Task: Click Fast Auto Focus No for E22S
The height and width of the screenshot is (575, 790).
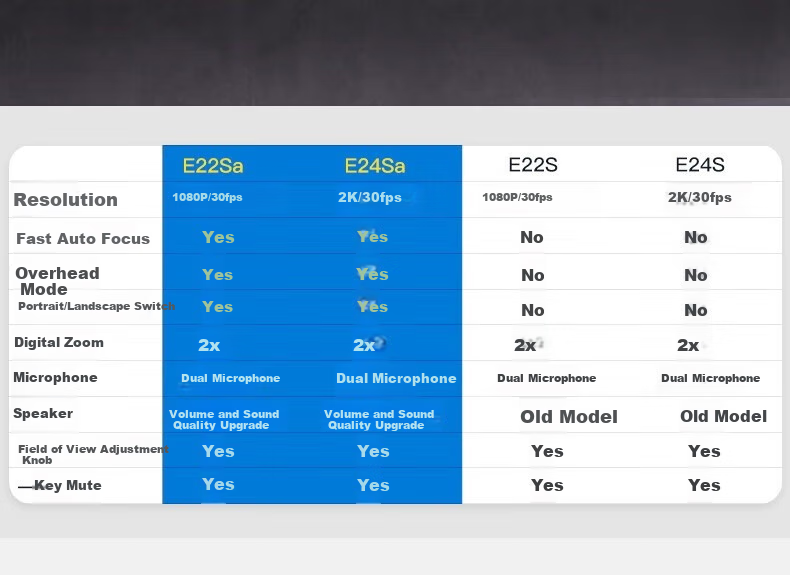Action: coord(532,237)
